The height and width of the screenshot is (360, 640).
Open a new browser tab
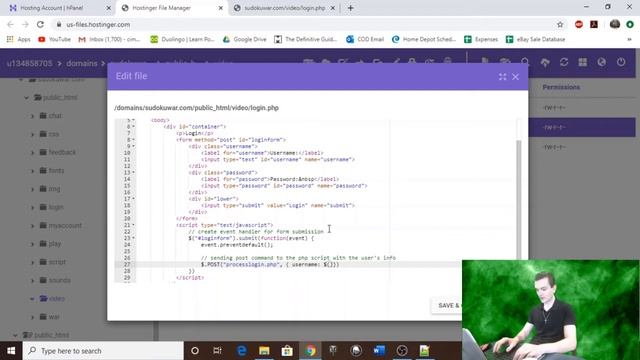(351, 8)
